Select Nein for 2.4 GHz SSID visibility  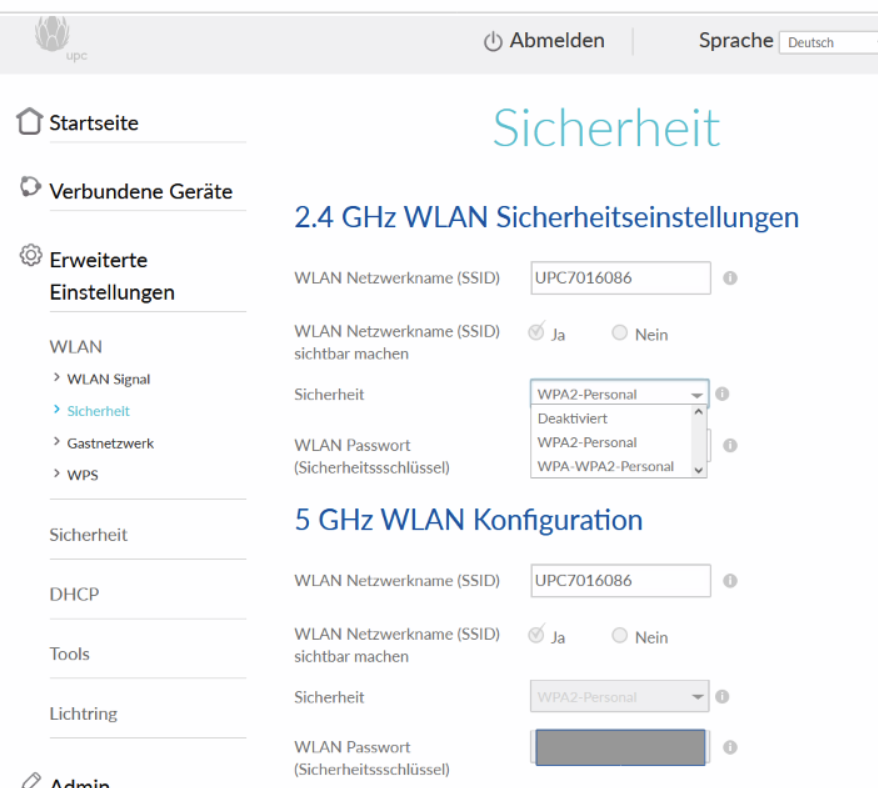[x=620, y=333]
